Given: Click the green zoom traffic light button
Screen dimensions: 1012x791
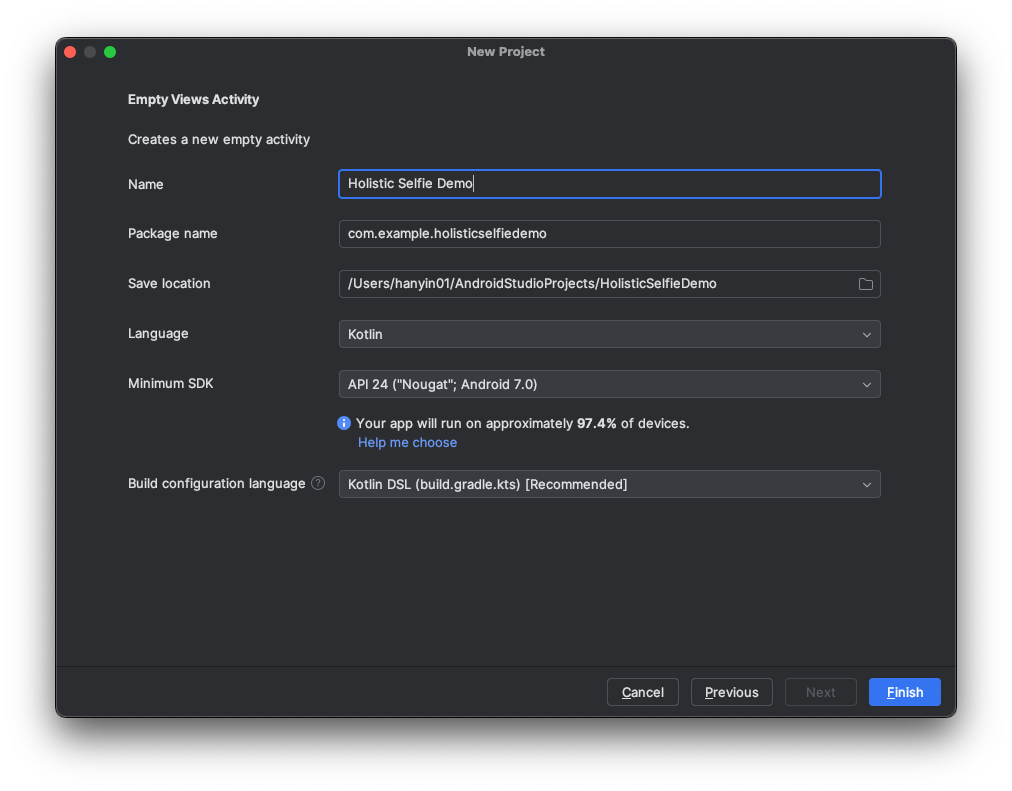Looking at the screenshot, I should point(110,51).
